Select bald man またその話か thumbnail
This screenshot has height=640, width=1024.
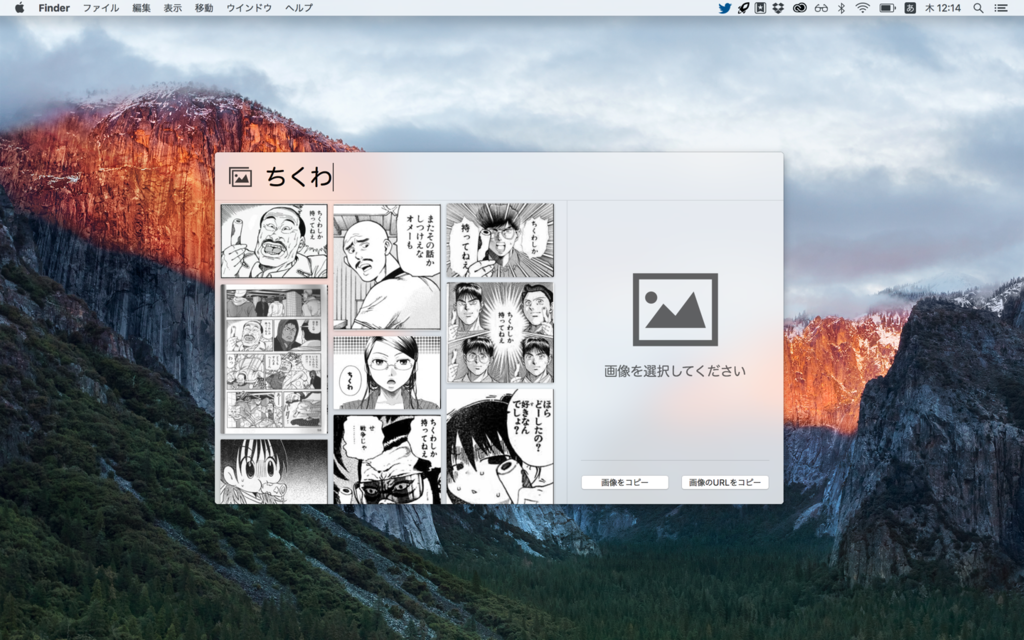[387, 266]
